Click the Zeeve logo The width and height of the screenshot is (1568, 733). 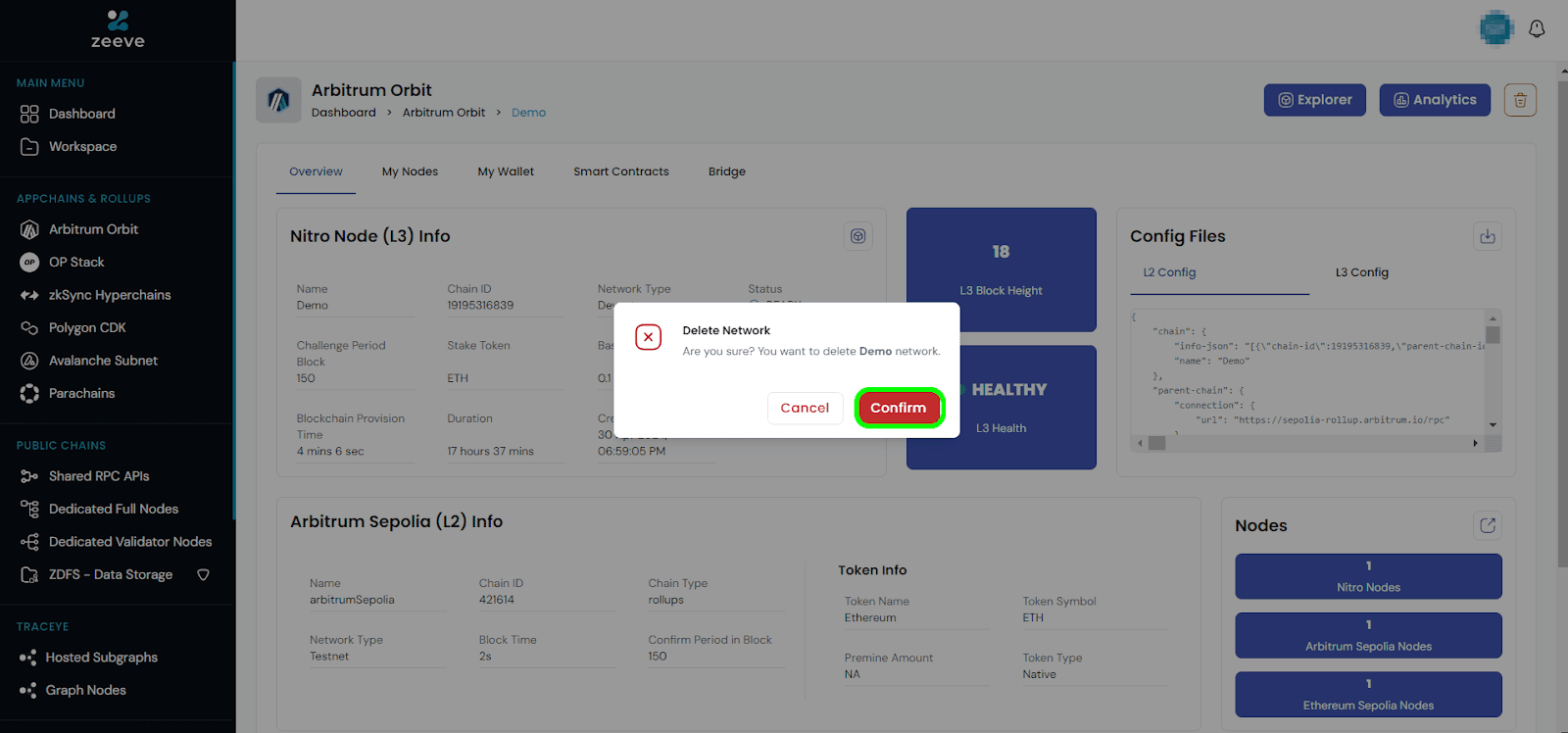click(x=118, y=29)
